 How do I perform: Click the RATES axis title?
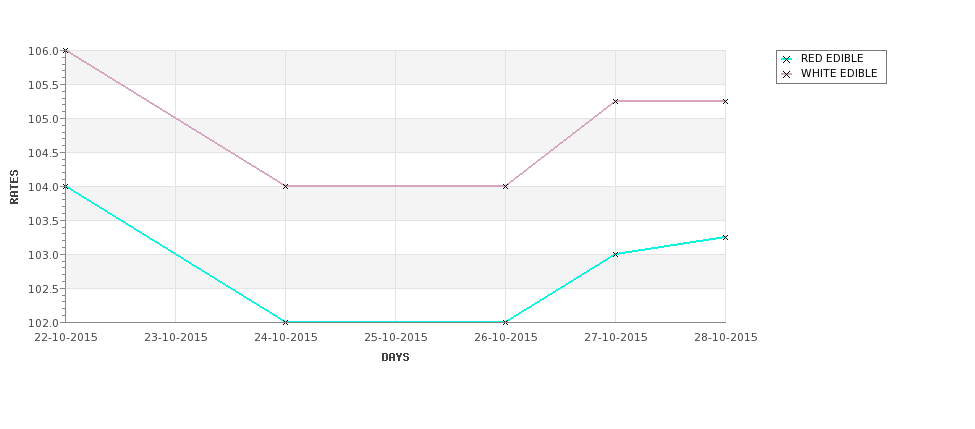14,187
